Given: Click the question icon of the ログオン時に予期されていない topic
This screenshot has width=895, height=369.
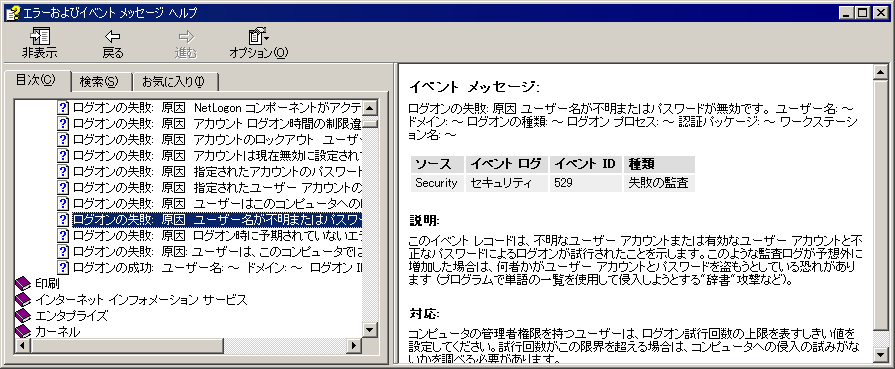Looking at the screenshot, I should (63, 235).
